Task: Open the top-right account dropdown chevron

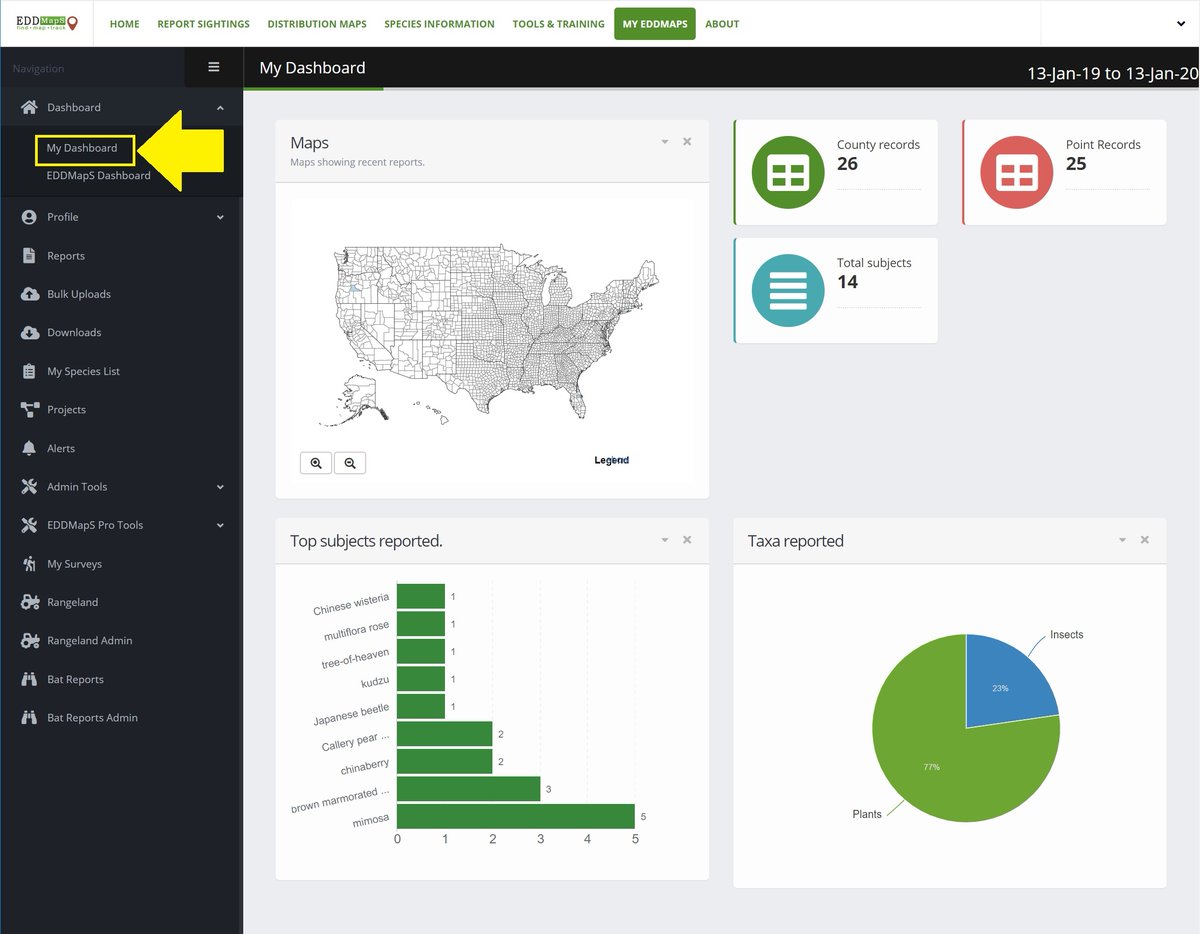Action: point(1181,24)
